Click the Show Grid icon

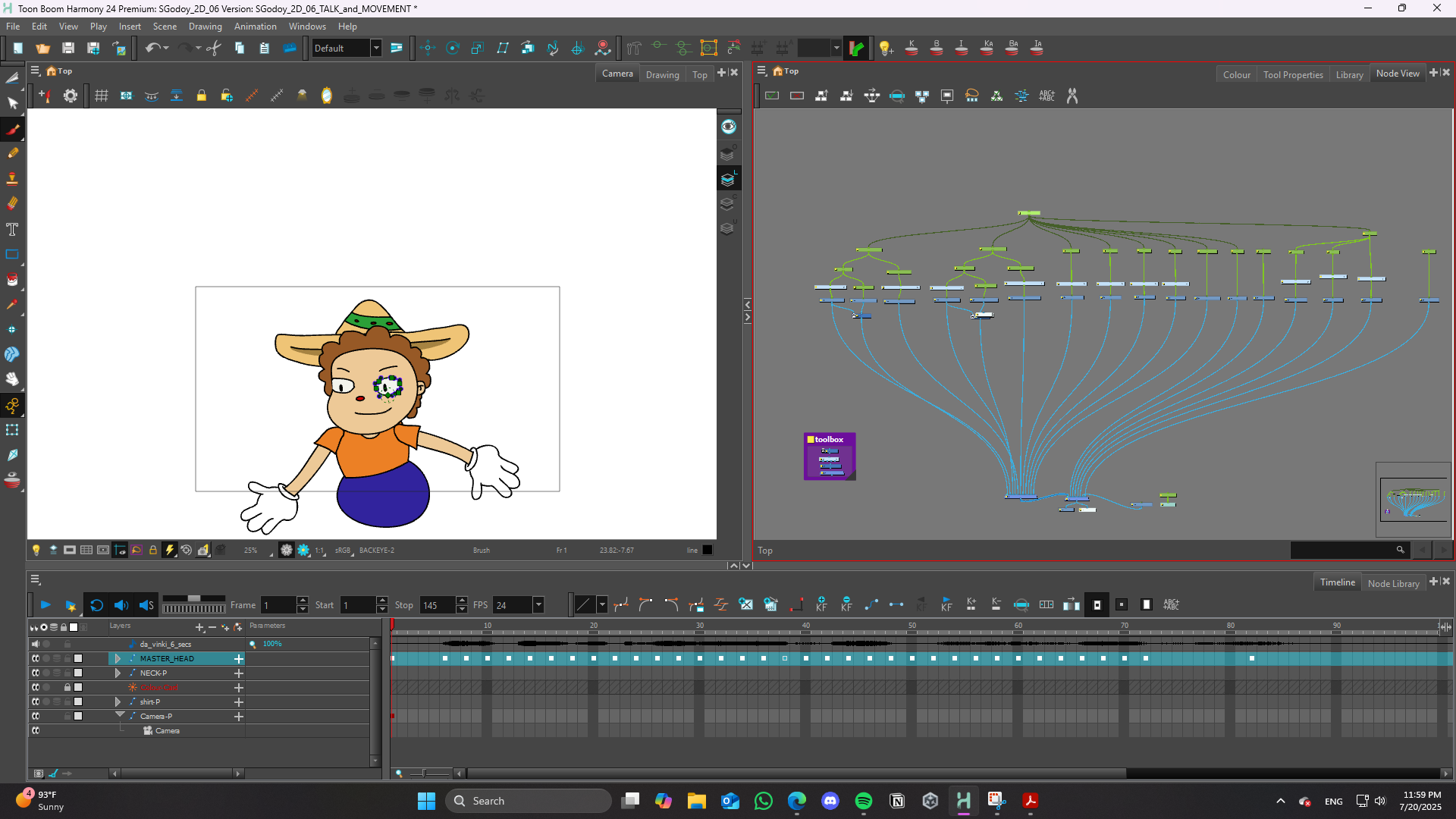102,96
